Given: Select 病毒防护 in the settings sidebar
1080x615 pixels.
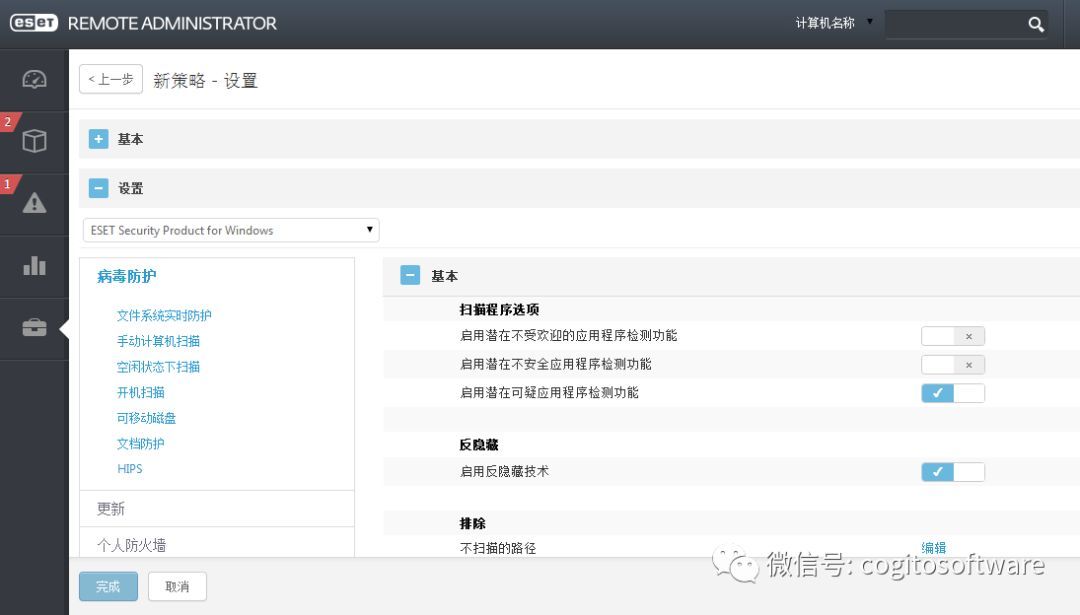Looking at the screenshot, I should [124, 276].
